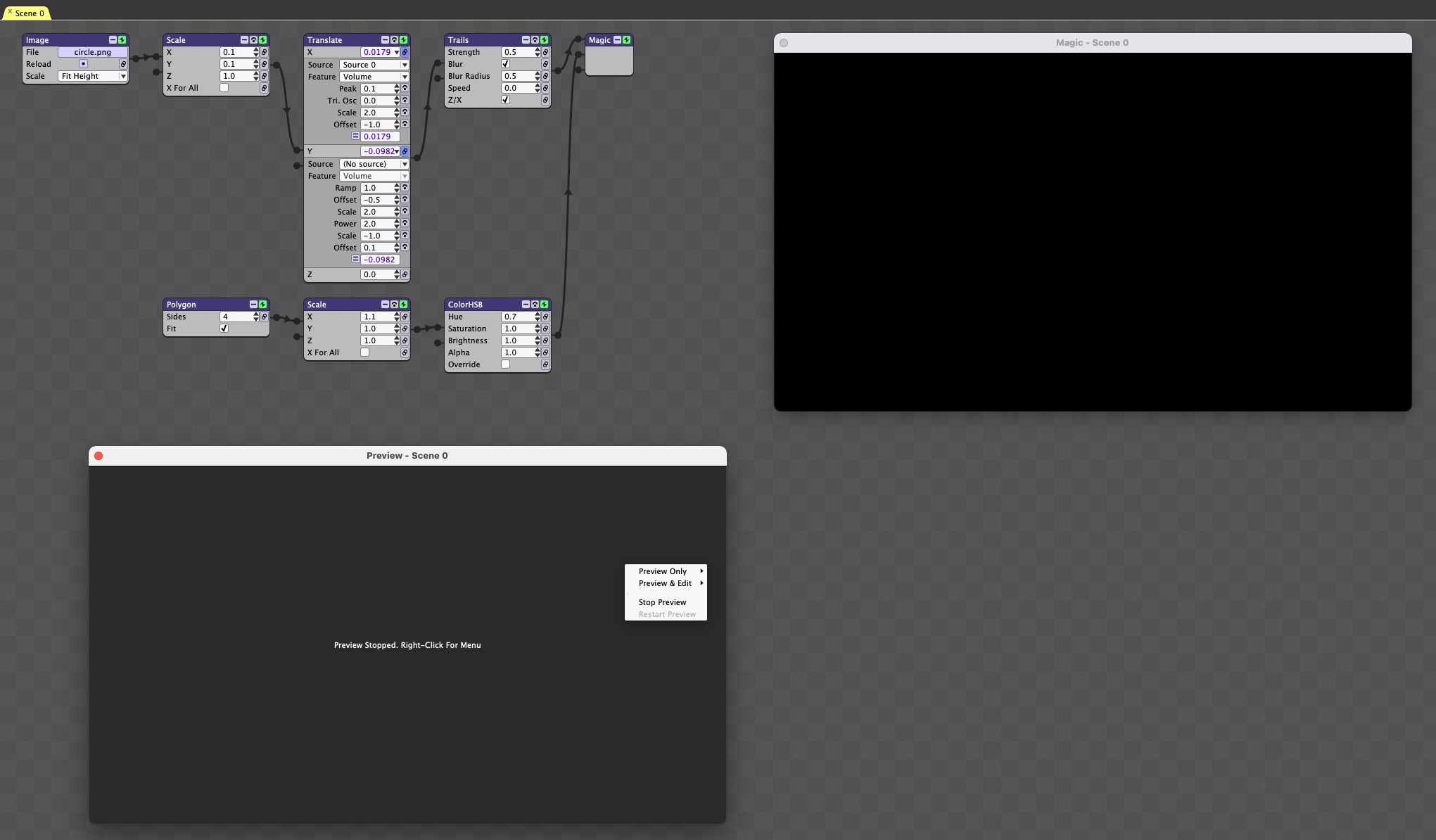This screenshot has height=840, width=1436.
Task: Click Trails Speed value field 0.0
Action: pos(518,88)
